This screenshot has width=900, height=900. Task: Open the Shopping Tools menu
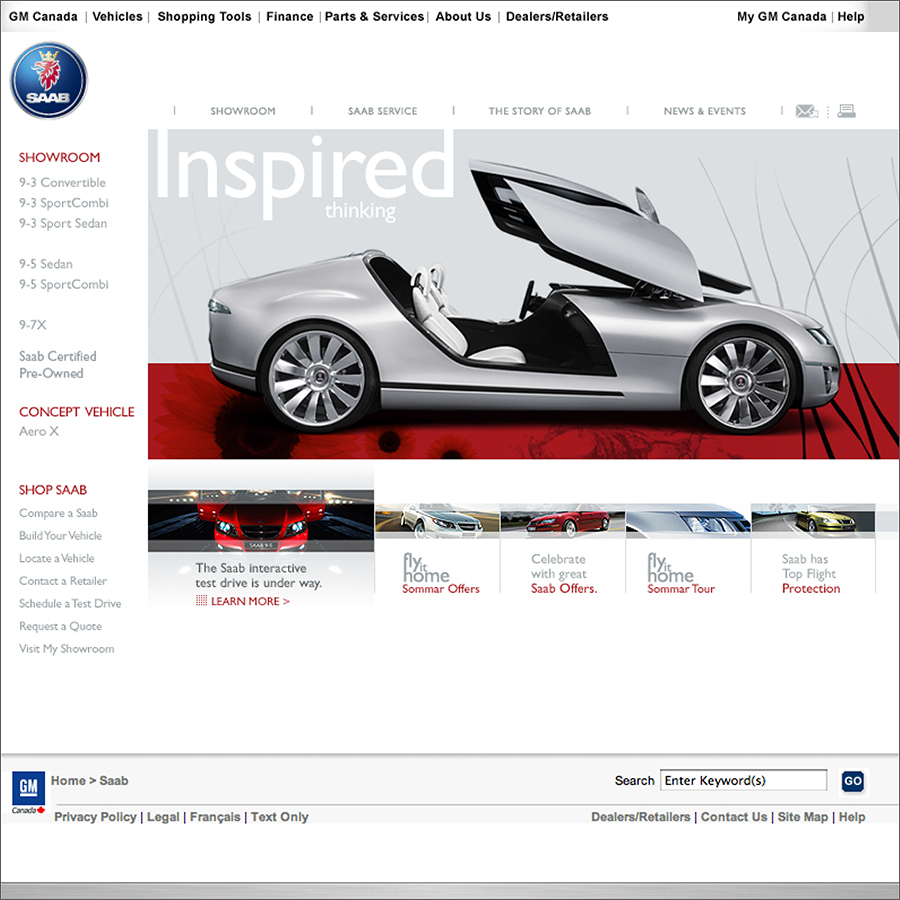pos(204,17)
